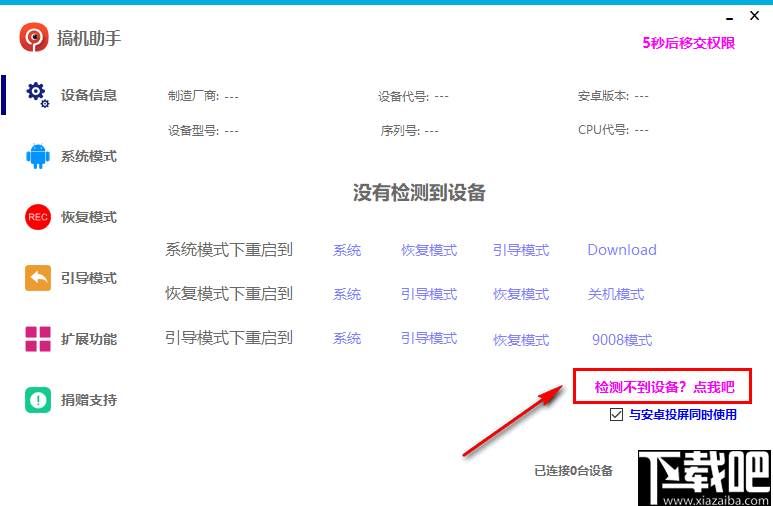Click the 搞机助手 title text

[x=89, y=38]
